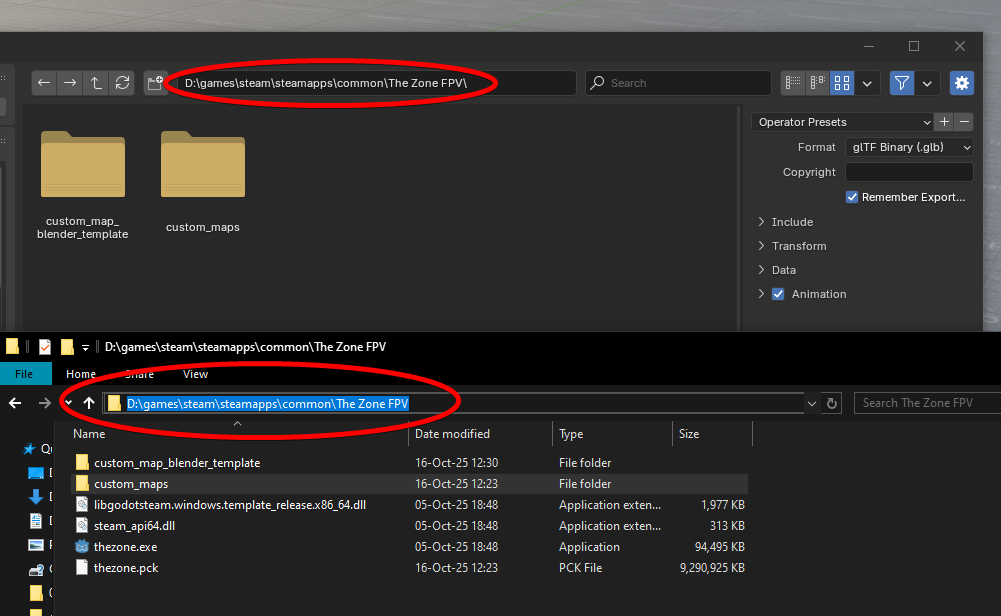The height and width of the screenshot is (616, 1001).
Task: Expand the Include section
Action: click(791, 222)
